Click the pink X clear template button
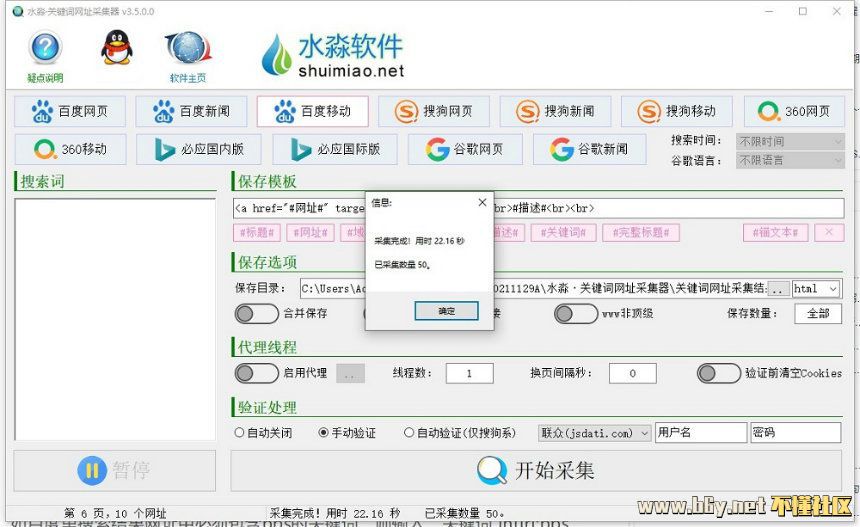860x527 pixels. [x=829, y=233]
